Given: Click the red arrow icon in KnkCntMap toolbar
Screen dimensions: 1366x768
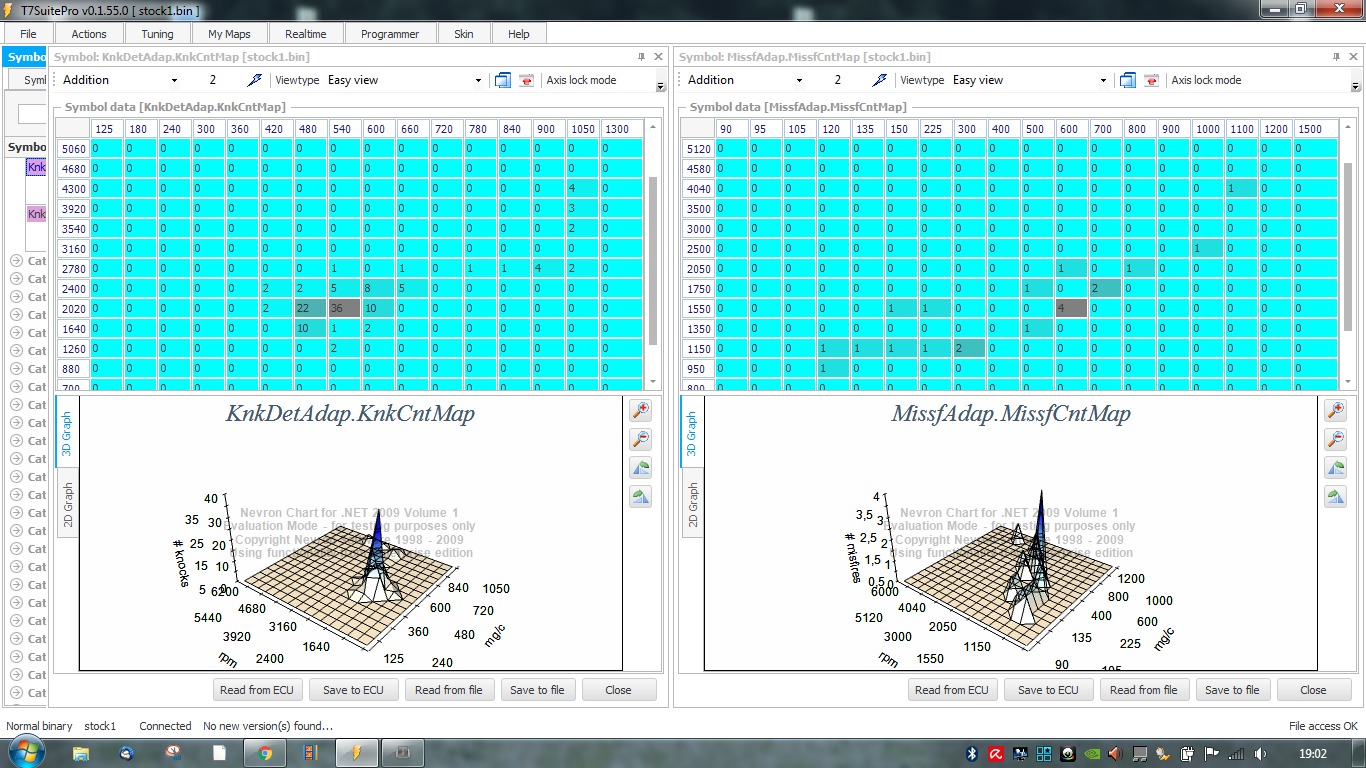Looking at the screenshot, I should point(527,80).
